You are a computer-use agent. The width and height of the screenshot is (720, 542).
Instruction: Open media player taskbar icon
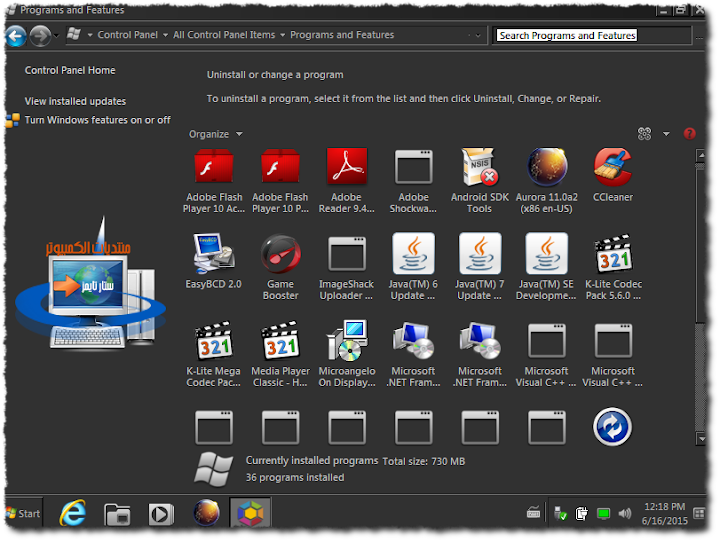(161, 514)
